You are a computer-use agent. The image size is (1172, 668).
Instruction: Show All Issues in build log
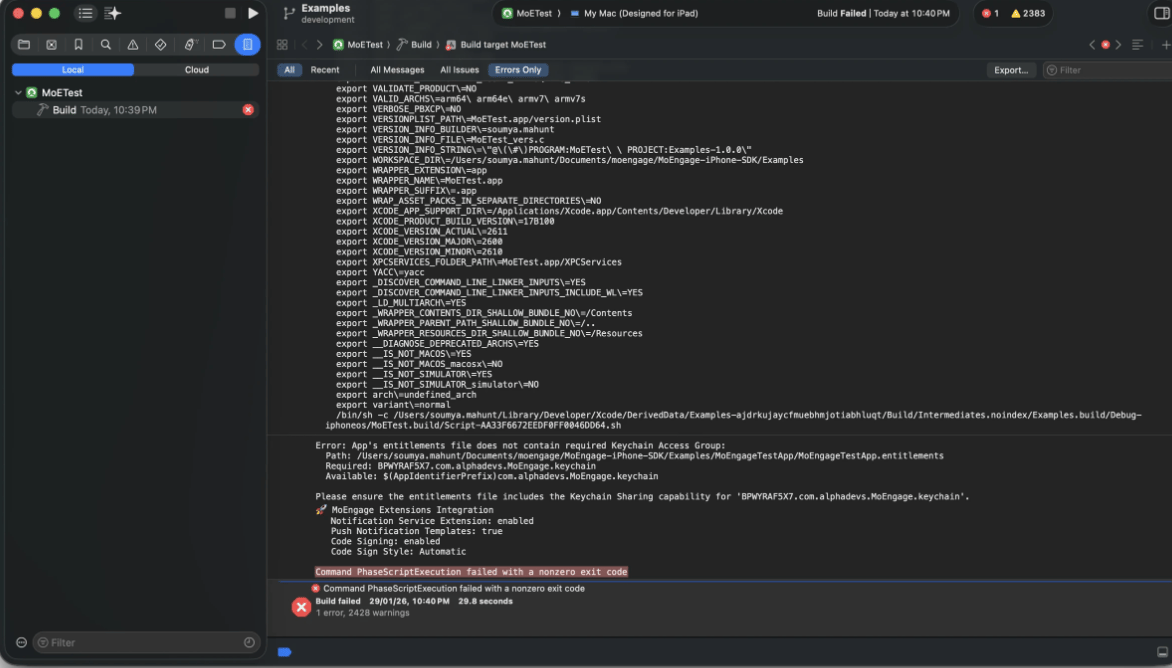pyautogui.click(x=459, y=69)
